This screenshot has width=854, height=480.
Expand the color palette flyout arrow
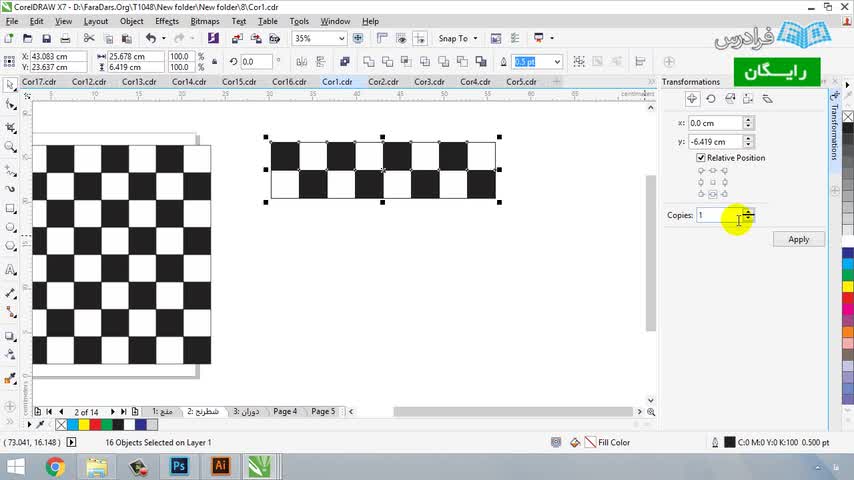click(847, 85)
